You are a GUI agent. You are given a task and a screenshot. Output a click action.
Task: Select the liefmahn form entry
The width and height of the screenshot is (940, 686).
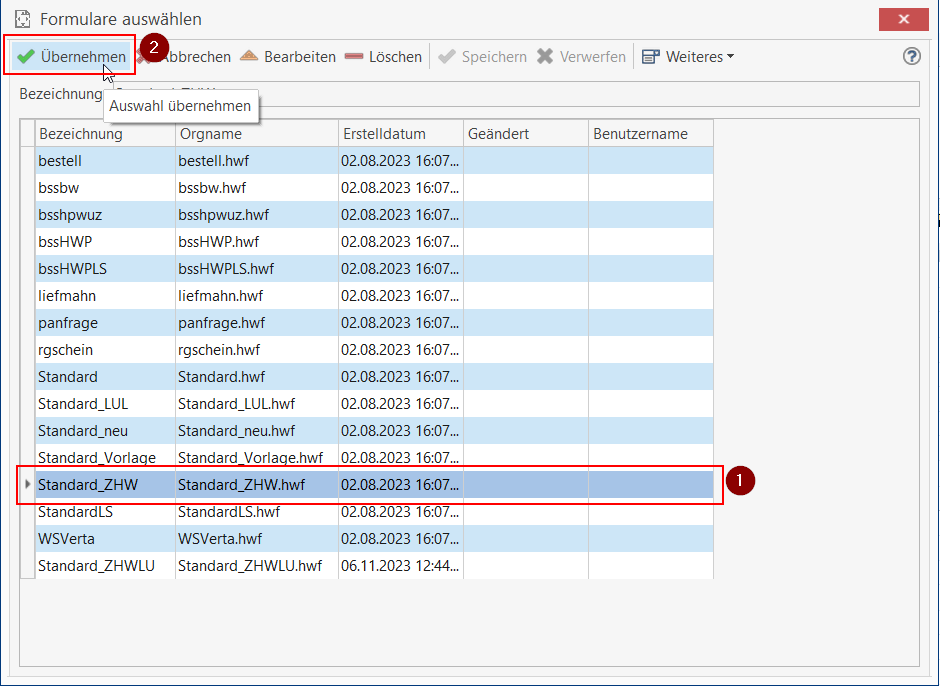pyautogui.click(x=67, y=296)
